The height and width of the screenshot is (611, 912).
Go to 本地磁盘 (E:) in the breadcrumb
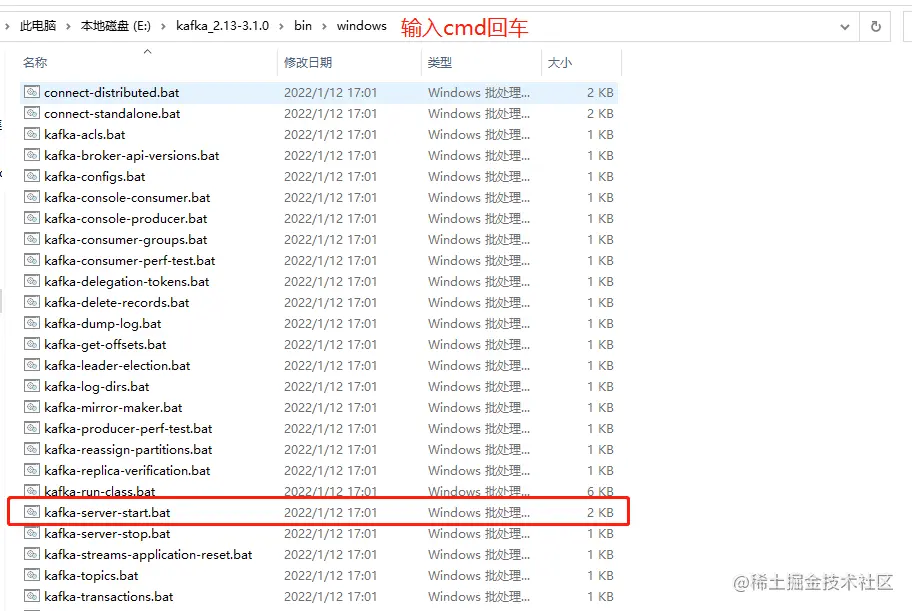(x=116, y=26)
